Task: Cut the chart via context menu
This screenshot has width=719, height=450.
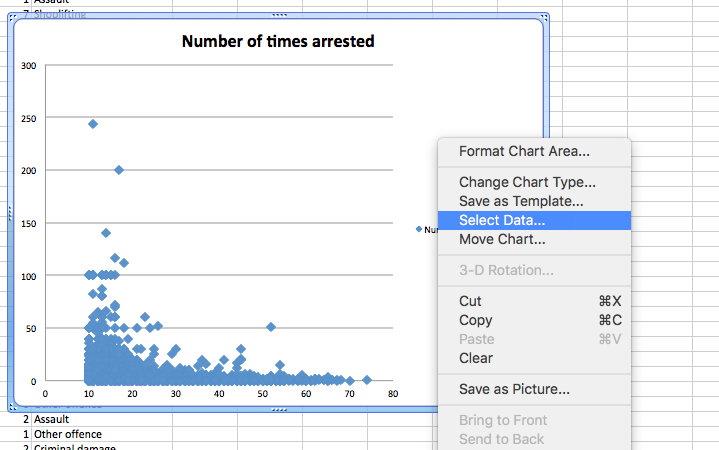Action: pos(470,301)
